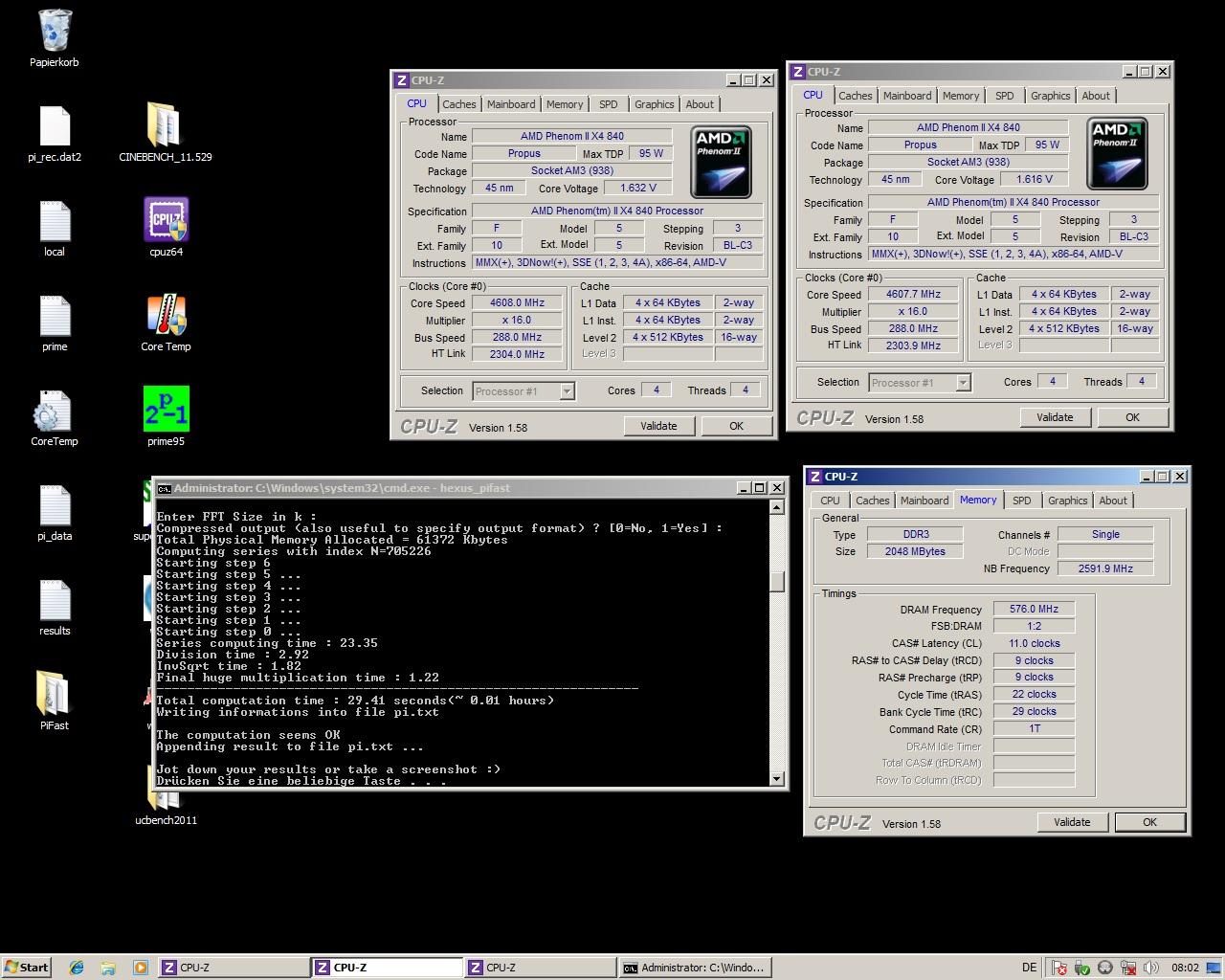Open the CINEBENCH_11.529 folder icon
This screenshot has width=1225, height=980.
pos(165,126)
